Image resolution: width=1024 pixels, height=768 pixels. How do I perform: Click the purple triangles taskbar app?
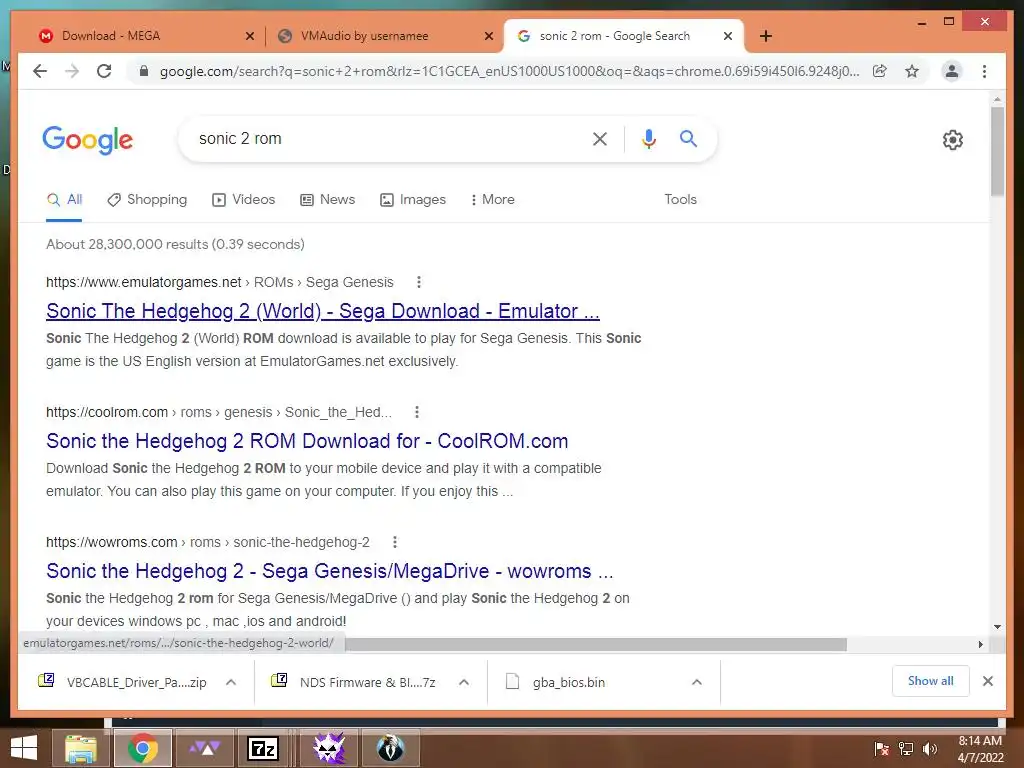click(205, 748)
